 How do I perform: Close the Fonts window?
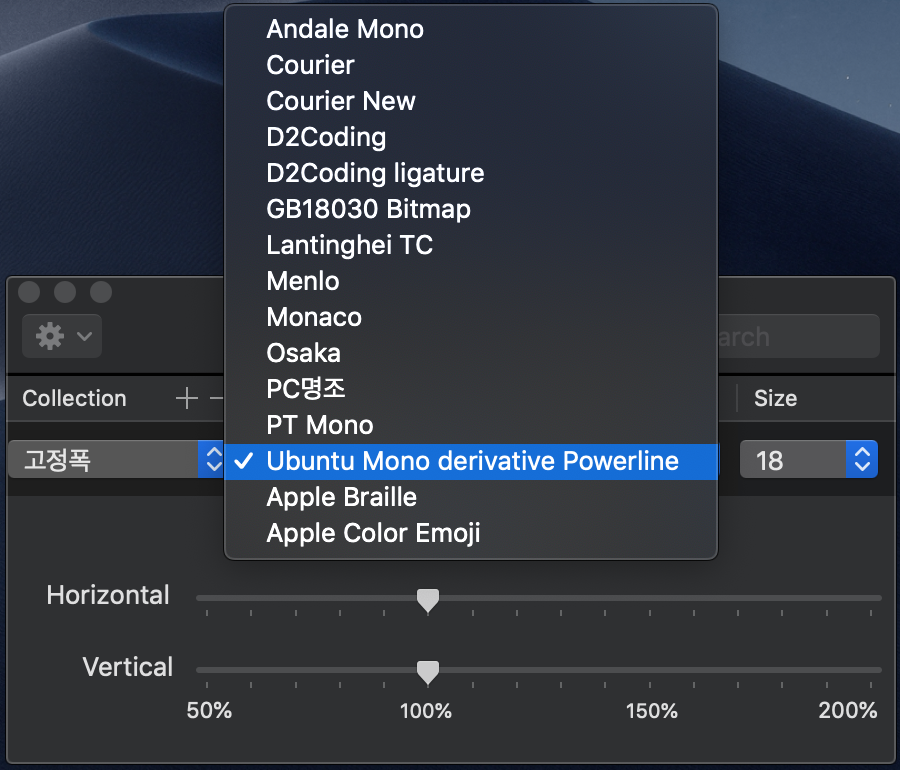(29, 291)
